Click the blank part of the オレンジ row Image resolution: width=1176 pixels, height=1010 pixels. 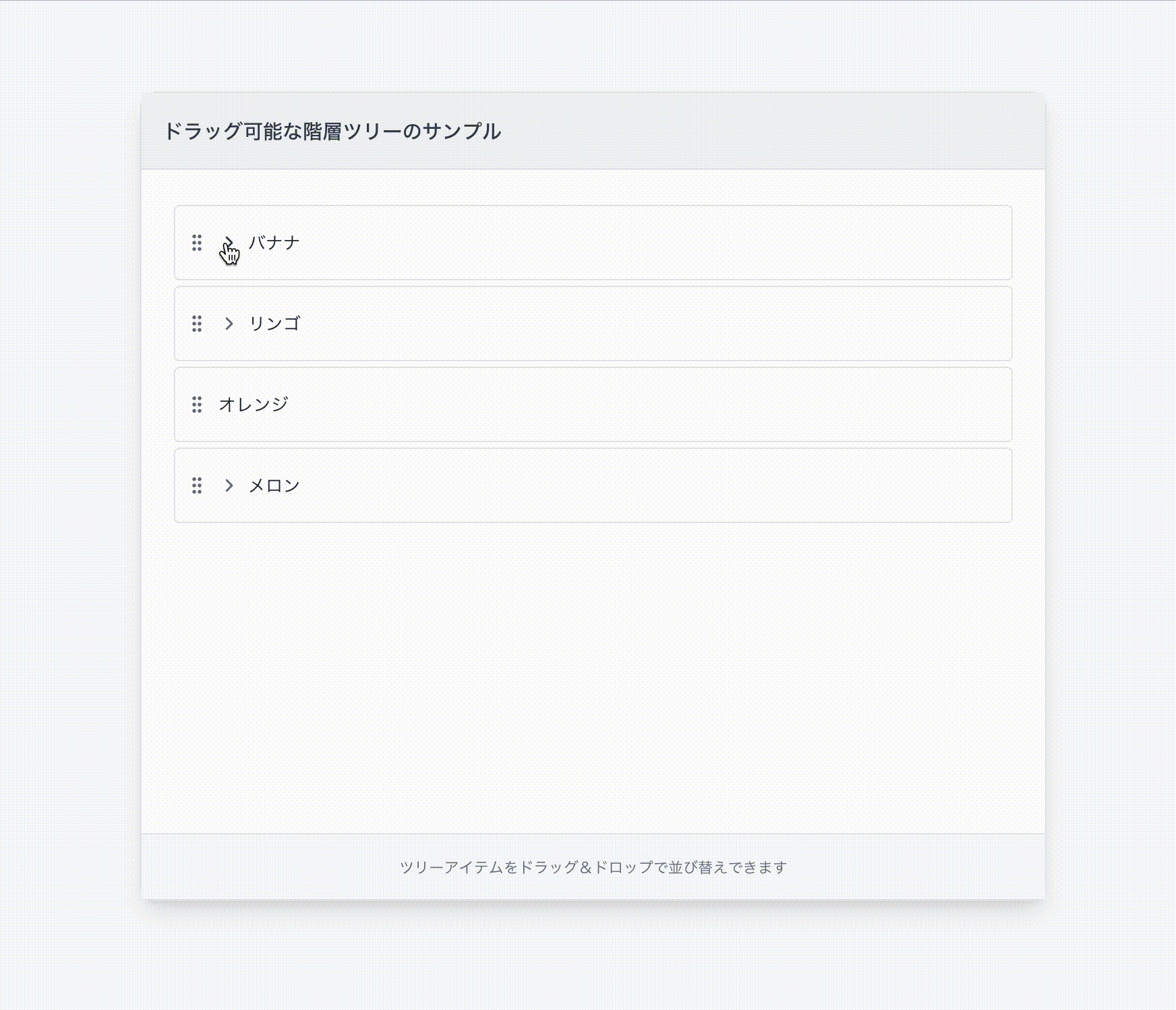[647, 405]
